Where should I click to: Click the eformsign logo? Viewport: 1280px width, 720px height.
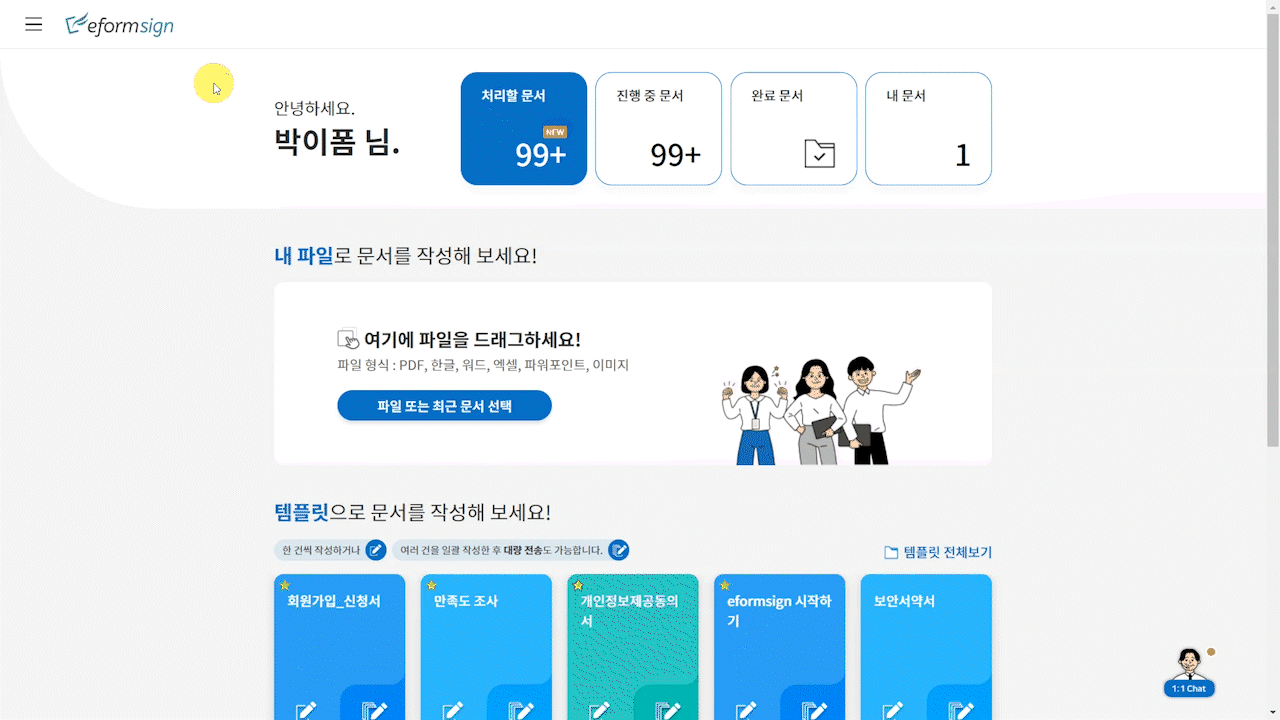point(119,25)
